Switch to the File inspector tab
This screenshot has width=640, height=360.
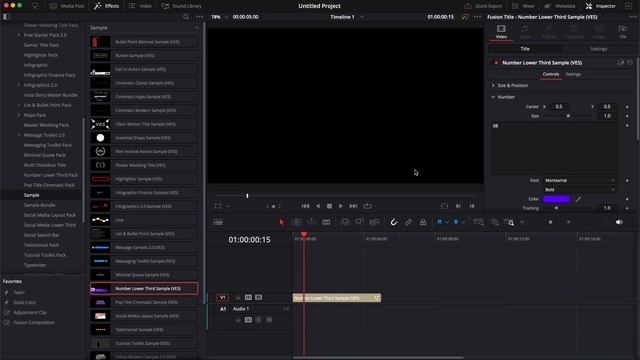coord(622,32)
